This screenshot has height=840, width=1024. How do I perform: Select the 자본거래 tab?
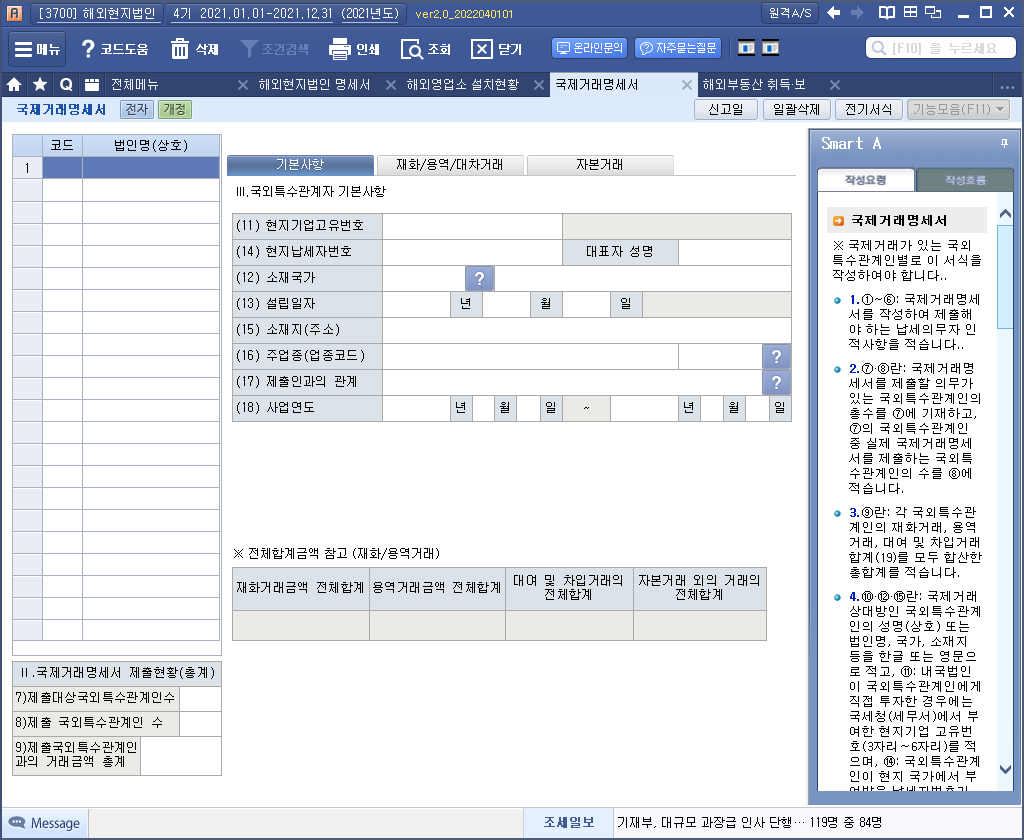coord(600,165)
